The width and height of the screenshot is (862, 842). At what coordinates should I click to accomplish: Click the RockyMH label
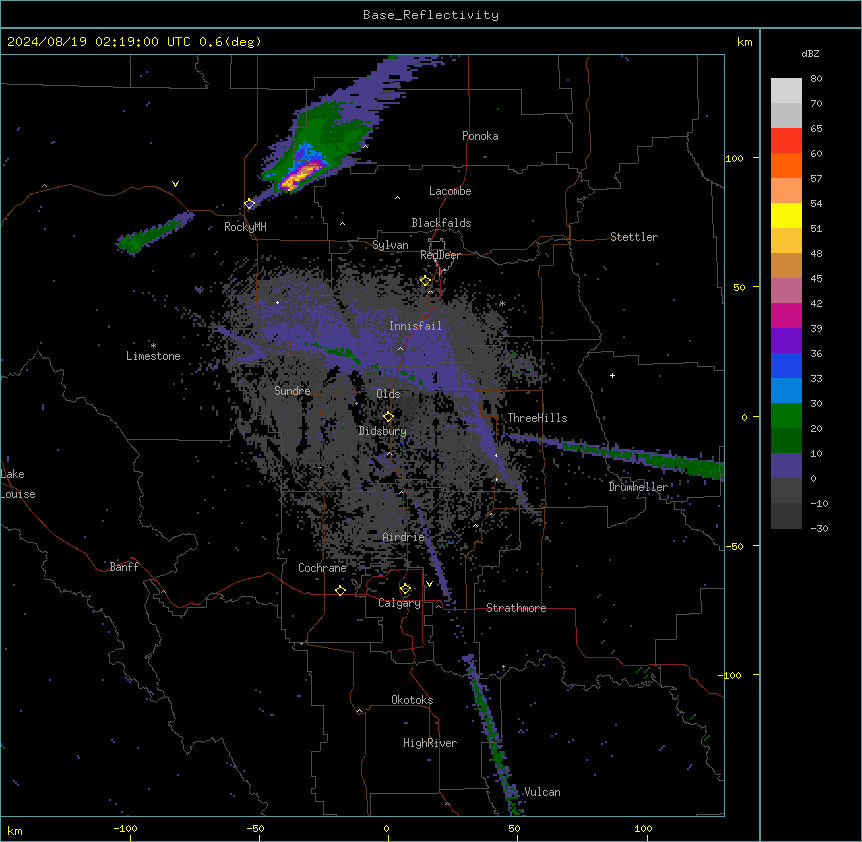click(245, 227)
